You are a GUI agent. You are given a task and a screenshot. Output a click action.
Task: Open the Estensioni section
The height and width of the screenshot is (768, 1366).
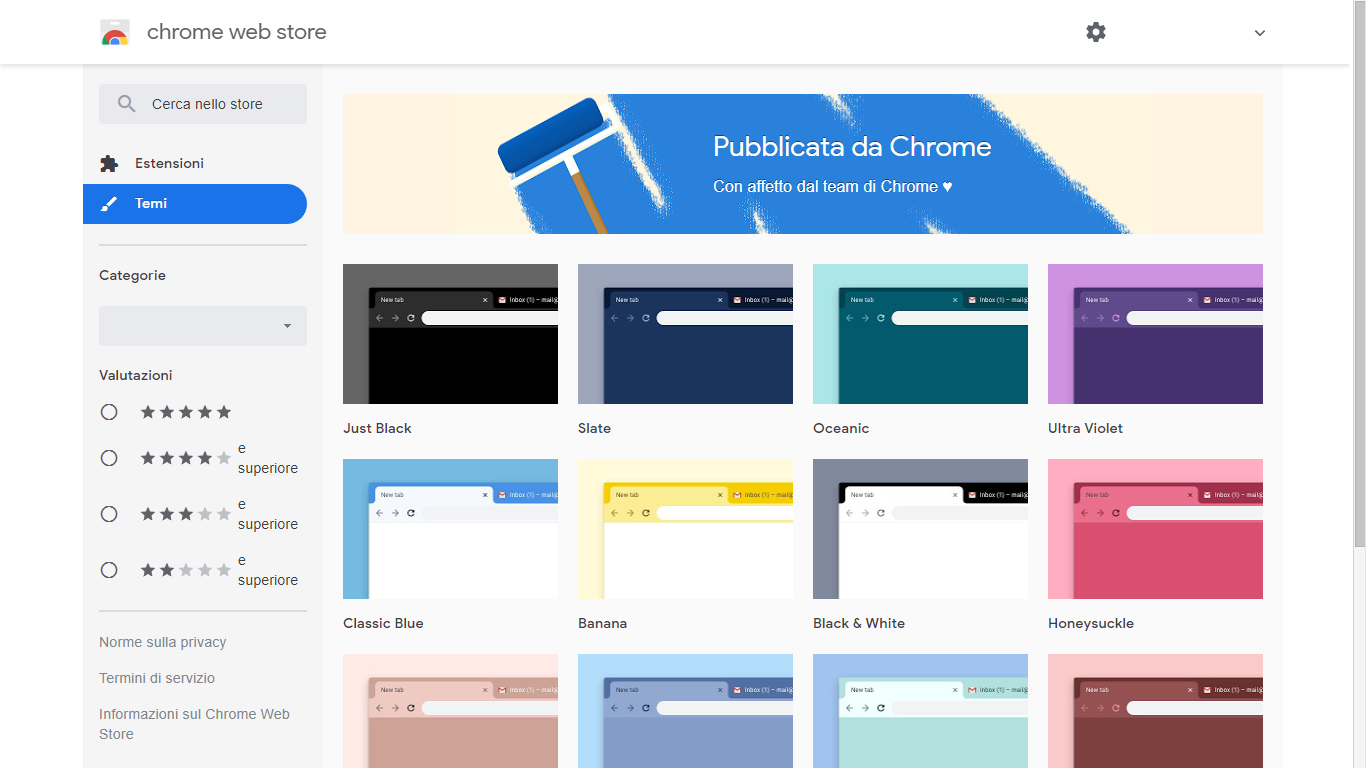[x=195, y=163]
